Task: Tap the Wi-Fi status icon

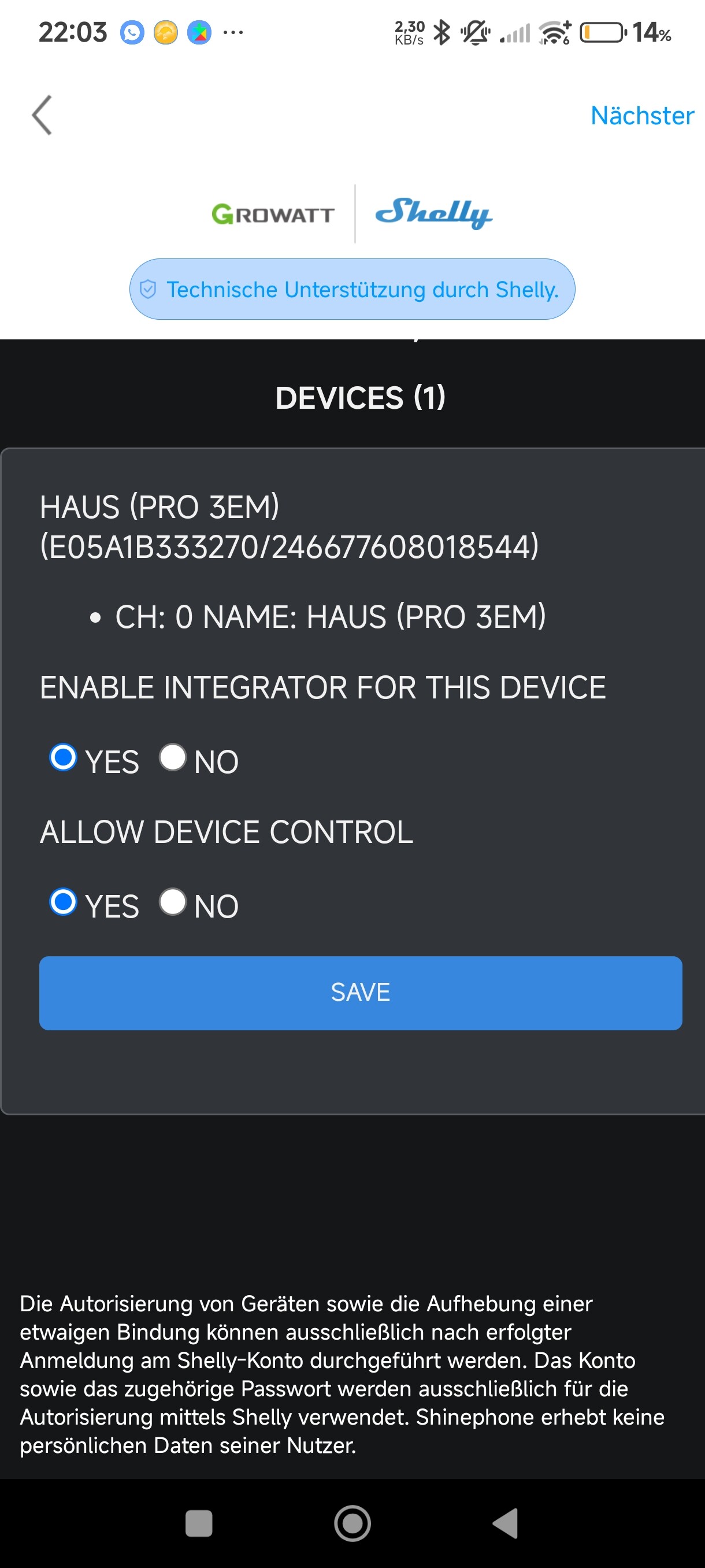Action: click(x=554, y=32)
